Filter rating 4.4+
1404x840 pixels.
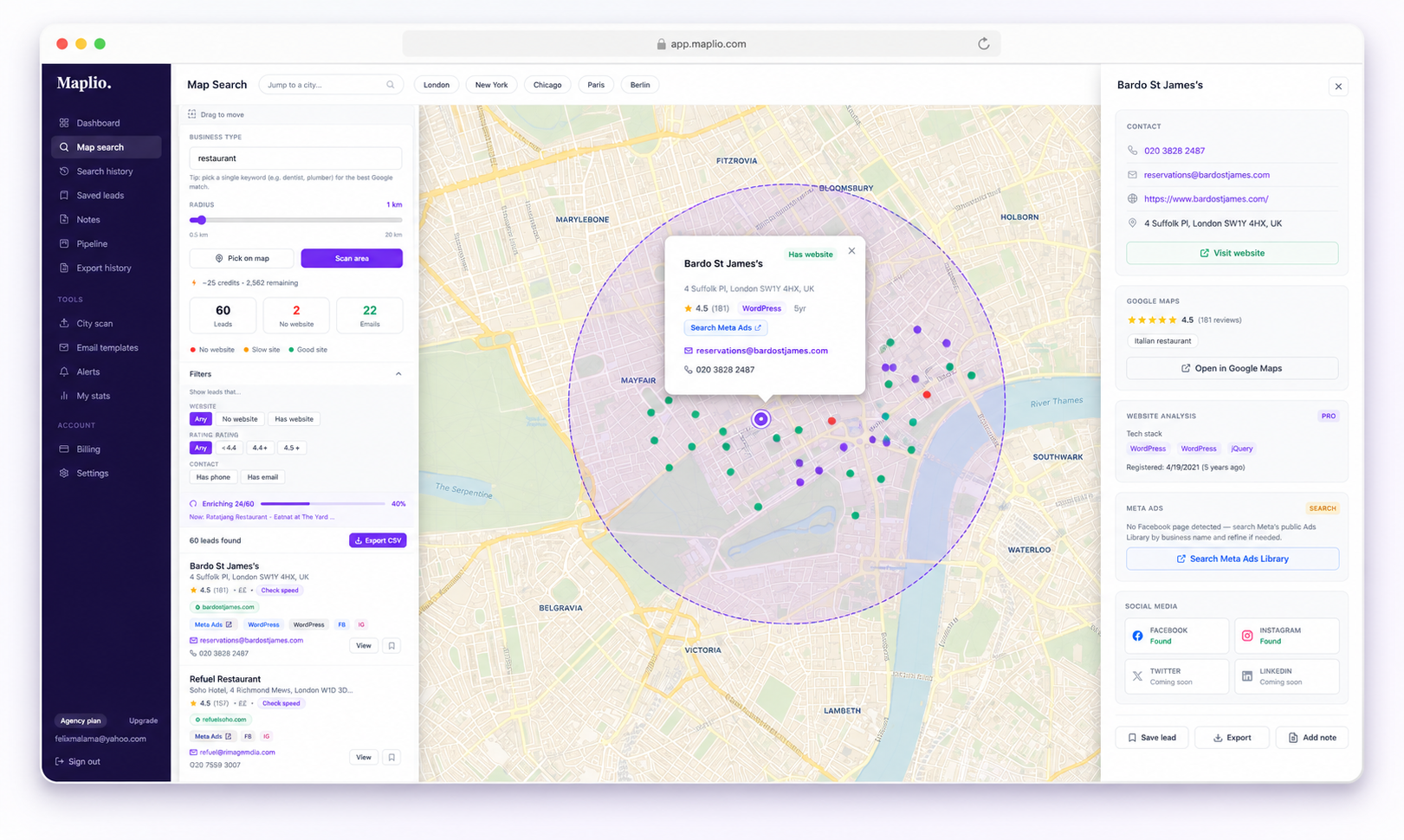tap(260, 448)
